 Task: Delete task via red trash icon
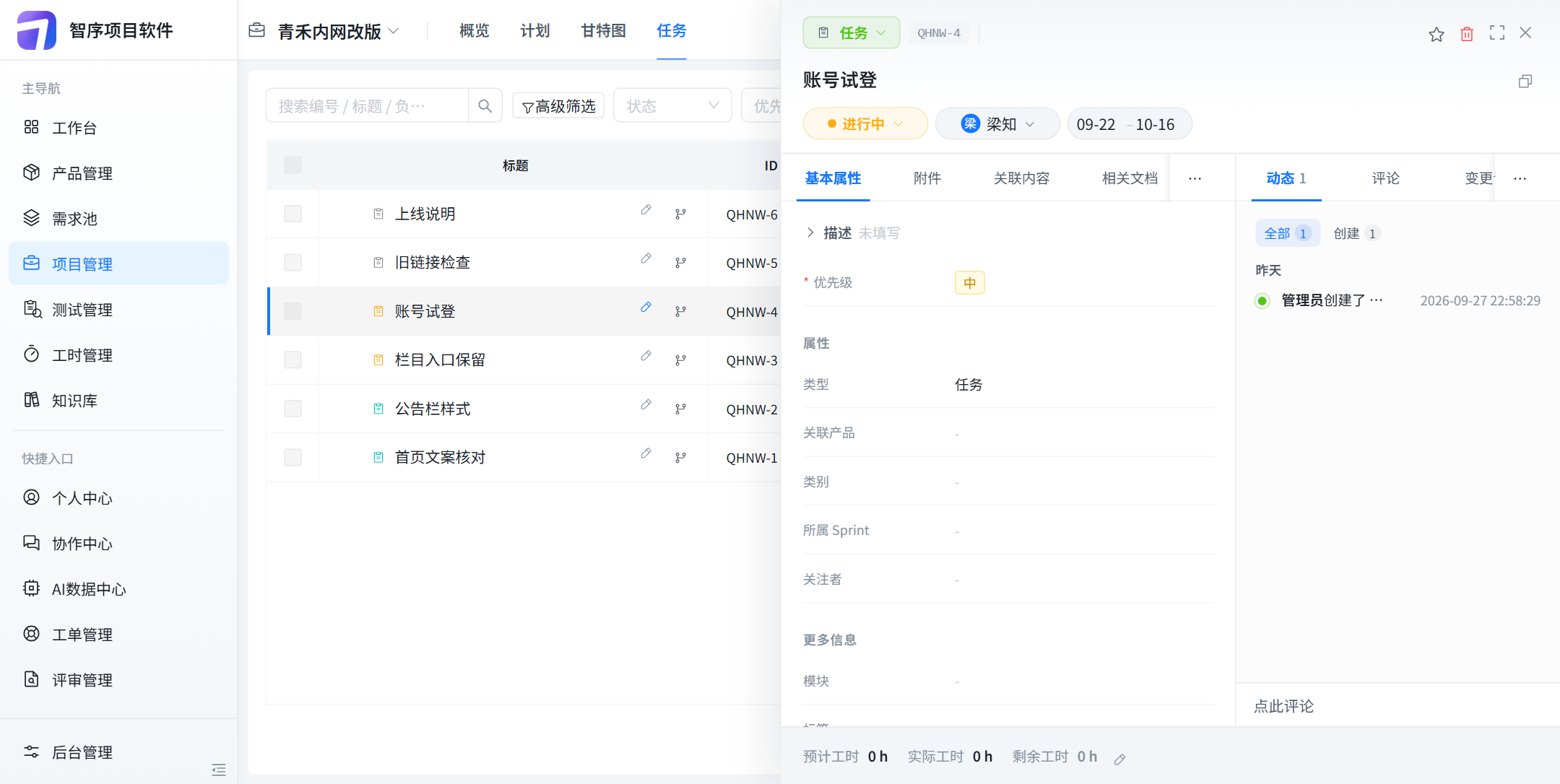click(1467, 33)
